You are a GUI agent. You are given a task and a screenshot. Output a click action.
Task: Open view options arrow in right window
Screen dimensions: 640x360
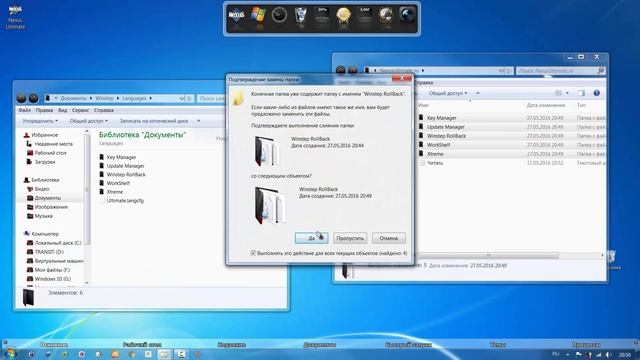point(567,93)
